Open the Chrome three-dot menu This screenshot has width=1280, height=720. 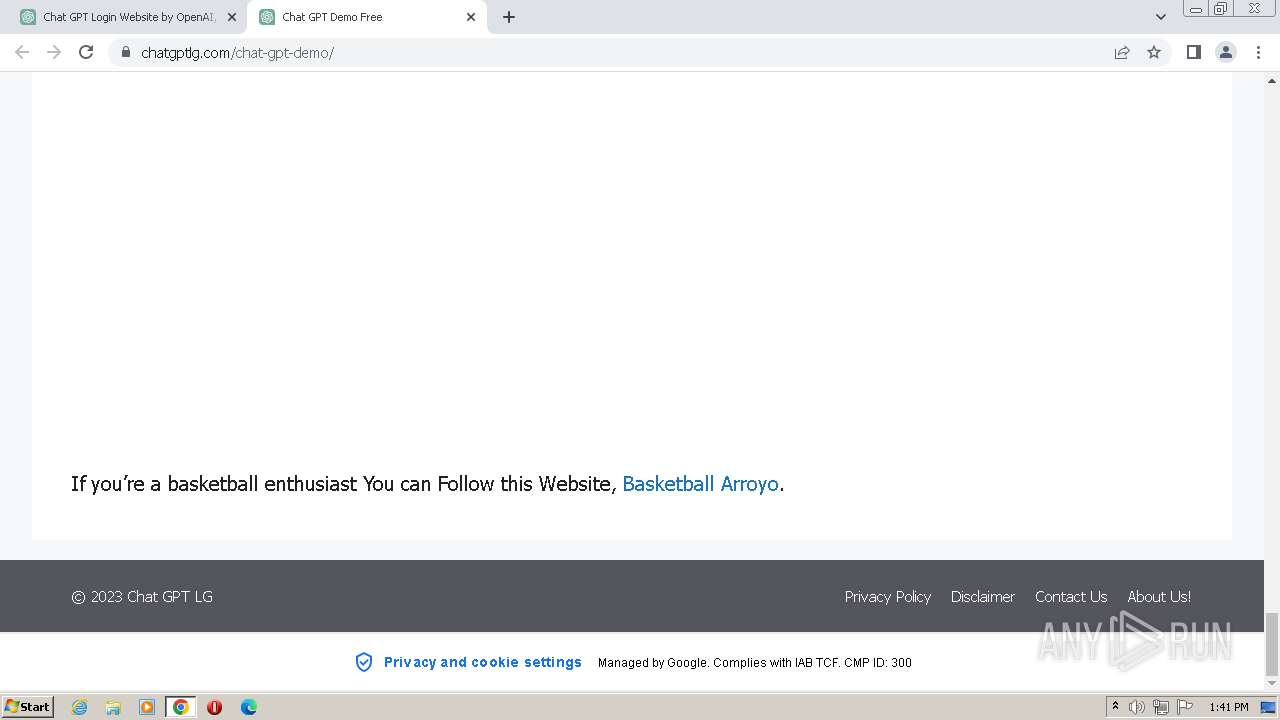1258,52
